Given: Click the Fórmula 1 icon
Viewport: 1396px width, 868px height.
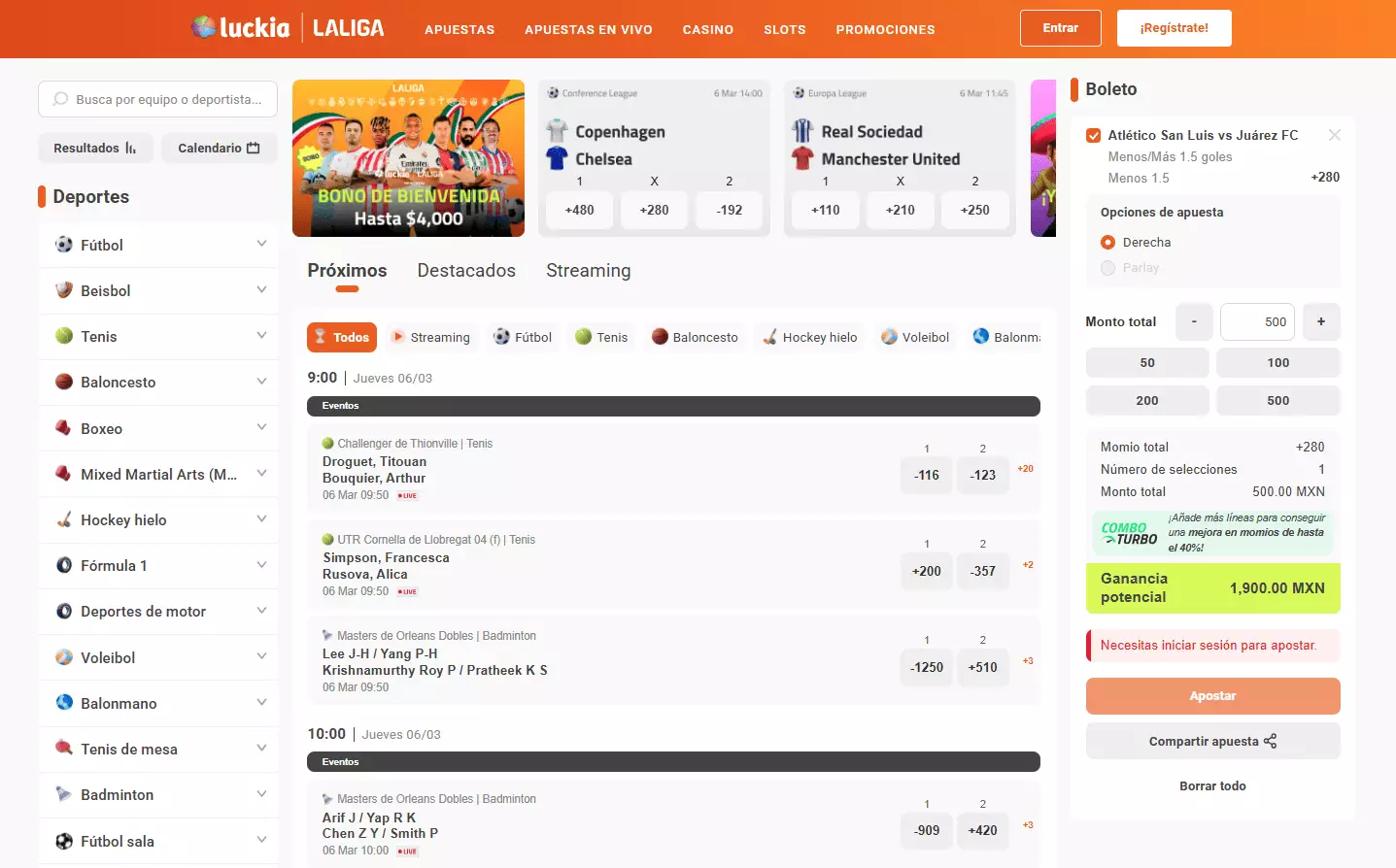Looking at the screenshot, I should click(x=64, y=565).
